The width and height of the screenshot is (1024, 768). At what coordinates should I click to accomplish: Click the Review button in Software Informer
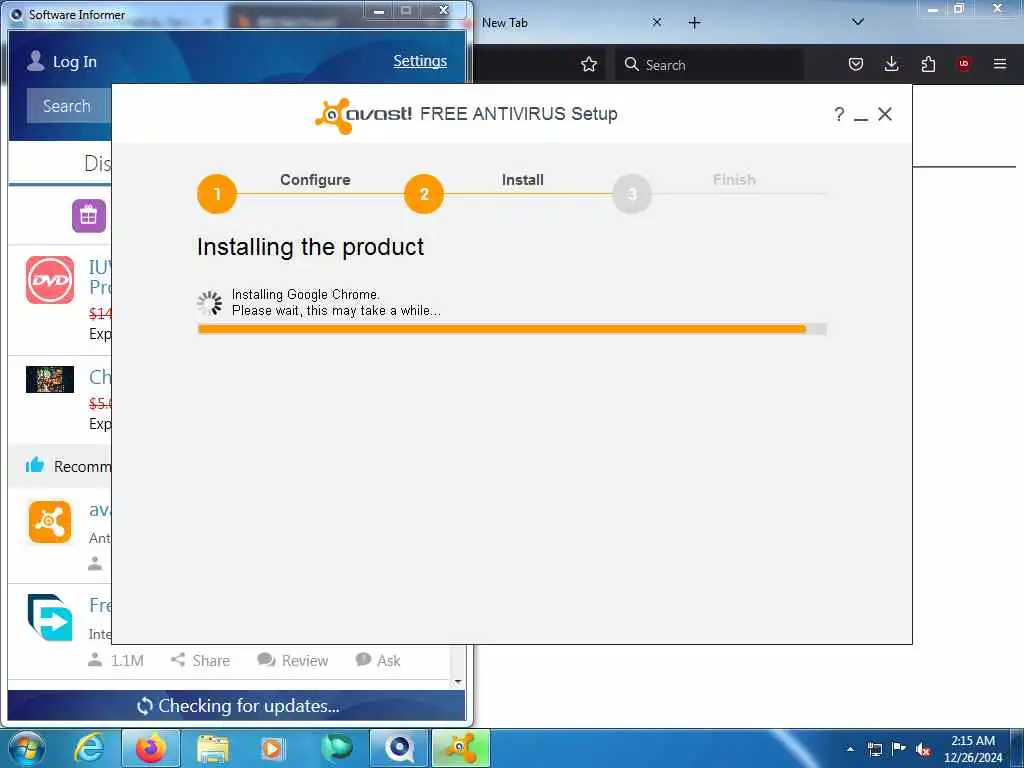tap(293, 660)
